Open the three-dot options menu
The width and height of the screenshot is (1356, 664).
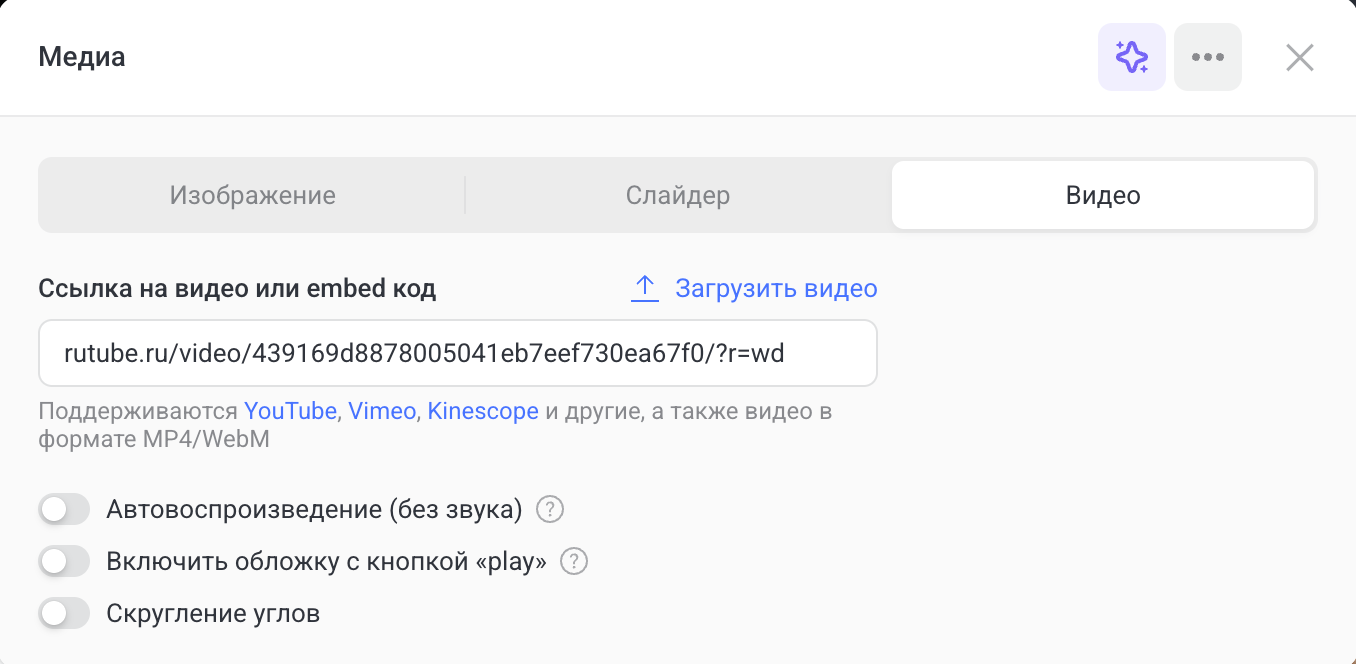[1207, 57]
